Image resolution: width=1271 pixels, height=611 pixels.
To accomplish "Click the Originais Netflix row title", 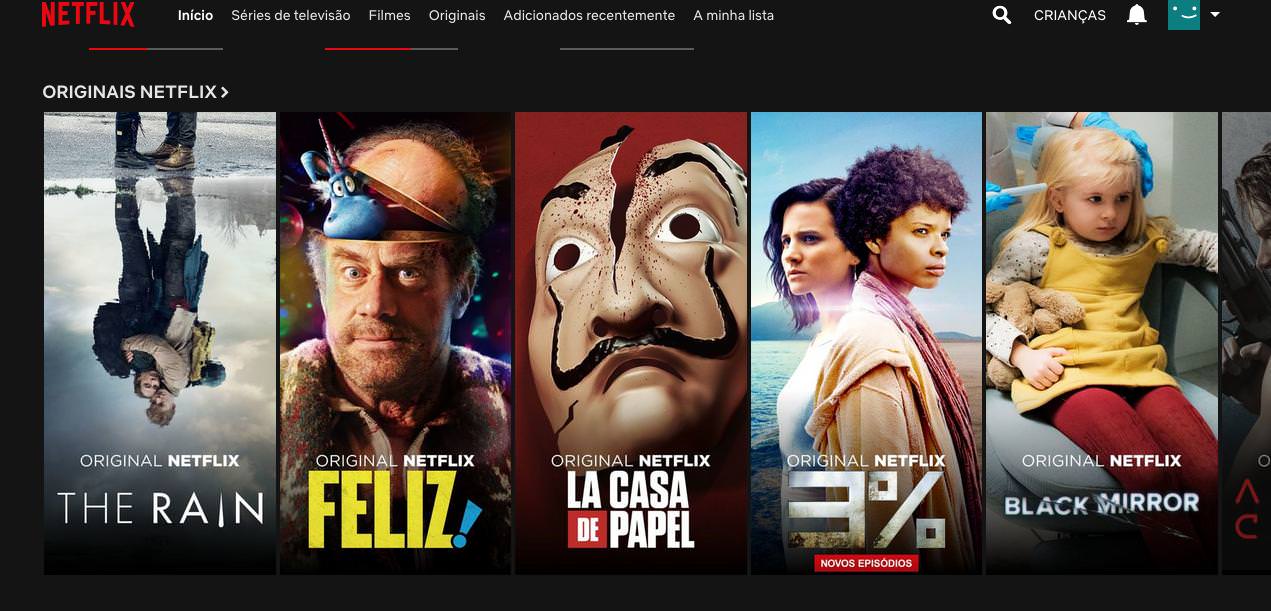I will [x=129, y=92].
